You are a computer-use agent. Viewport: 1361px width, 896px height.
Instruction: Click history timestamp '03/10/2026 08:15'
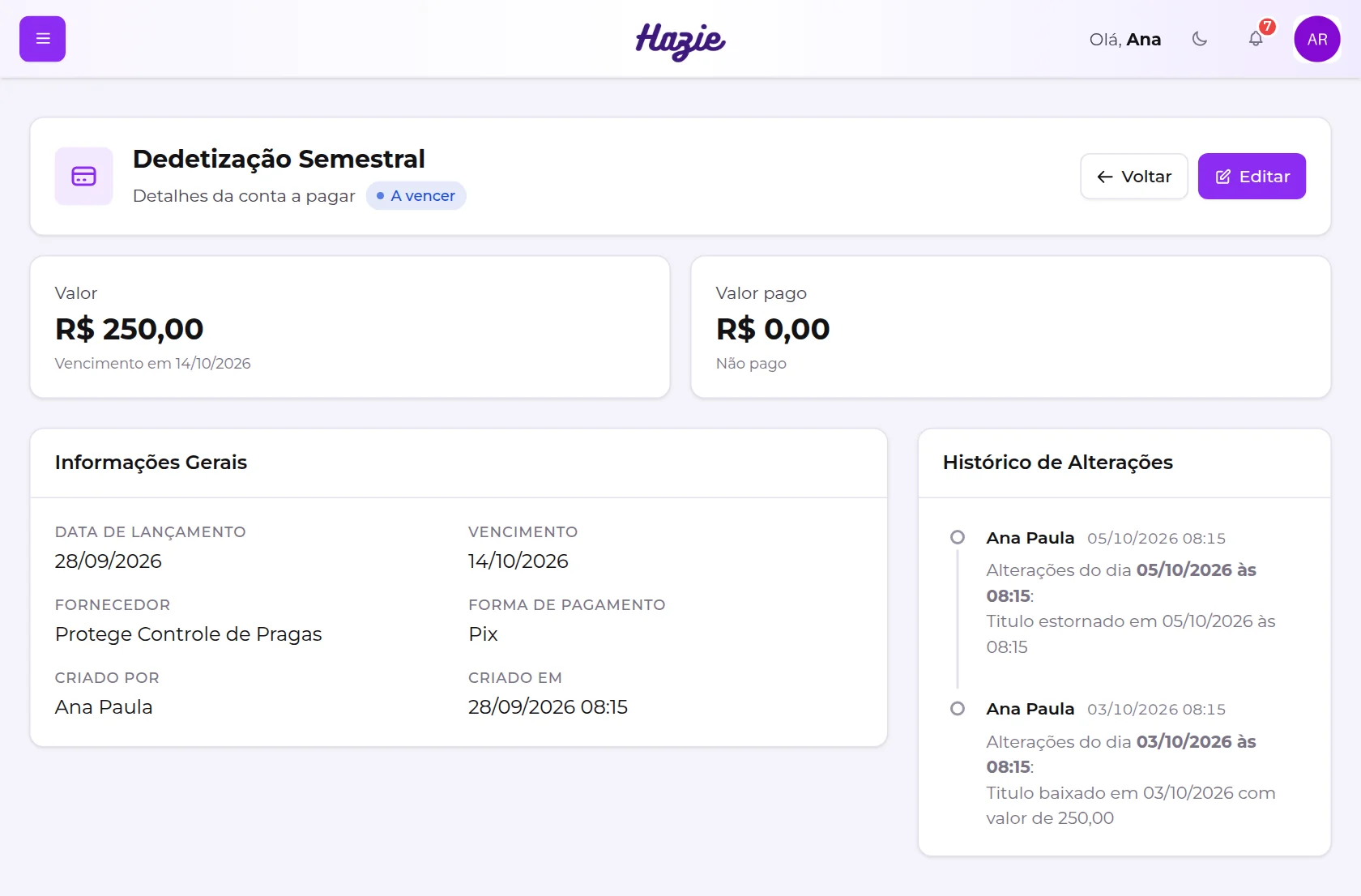tap(1156, 709)
